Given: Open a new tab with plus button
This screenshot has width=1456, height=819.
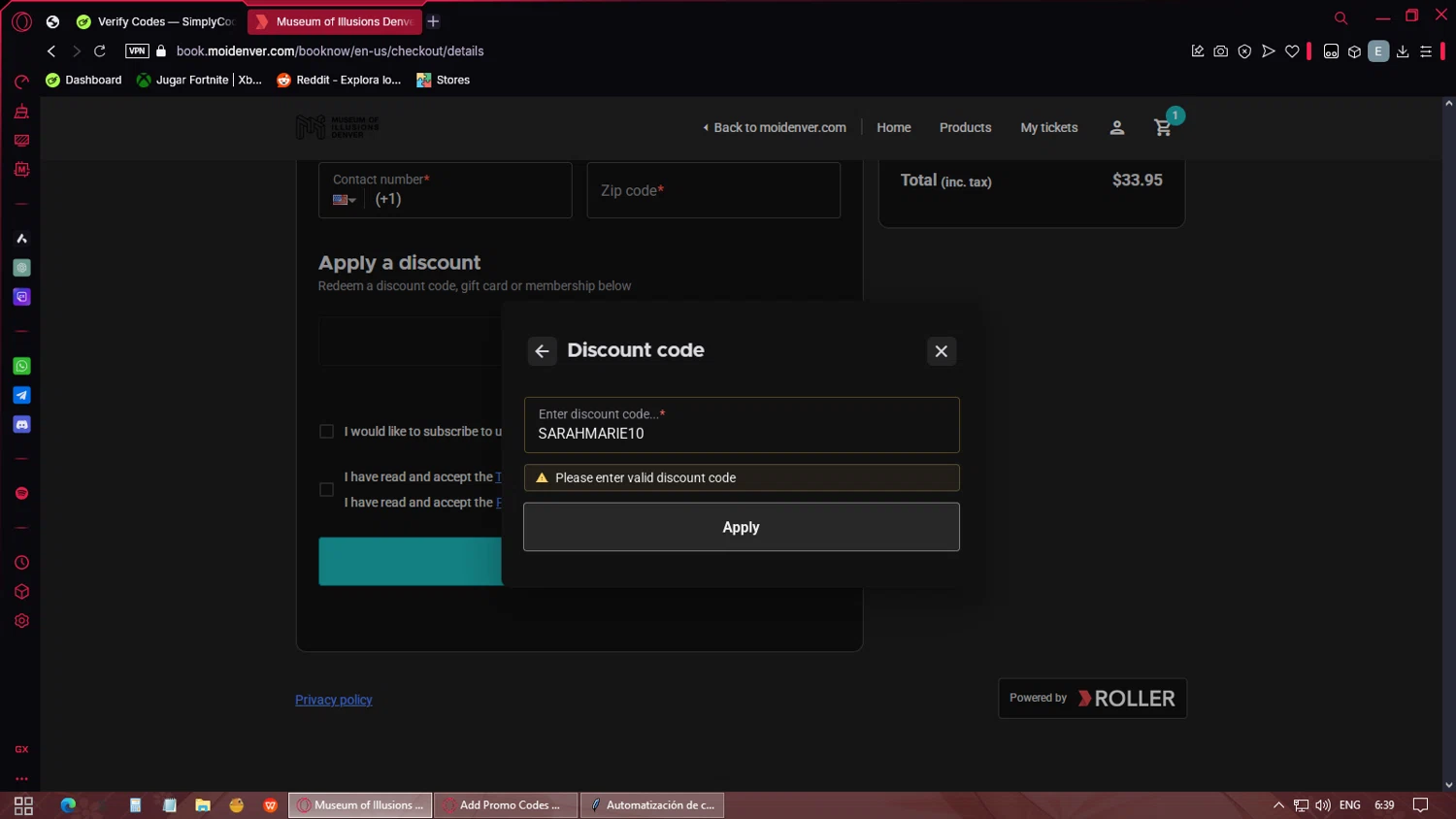Looking at the screenshot, I should coord(434,21).
